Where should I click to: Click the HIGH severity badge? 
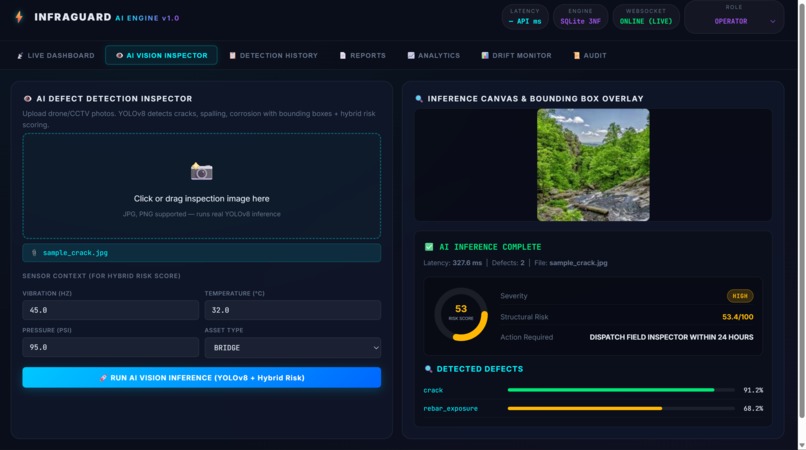tap(740, 296)
